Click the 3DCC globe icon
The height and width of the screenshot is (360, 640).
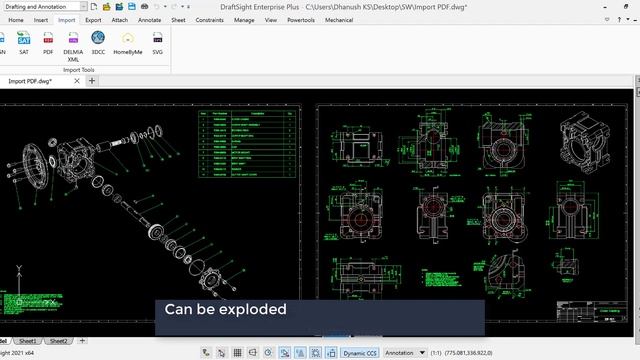98,42
